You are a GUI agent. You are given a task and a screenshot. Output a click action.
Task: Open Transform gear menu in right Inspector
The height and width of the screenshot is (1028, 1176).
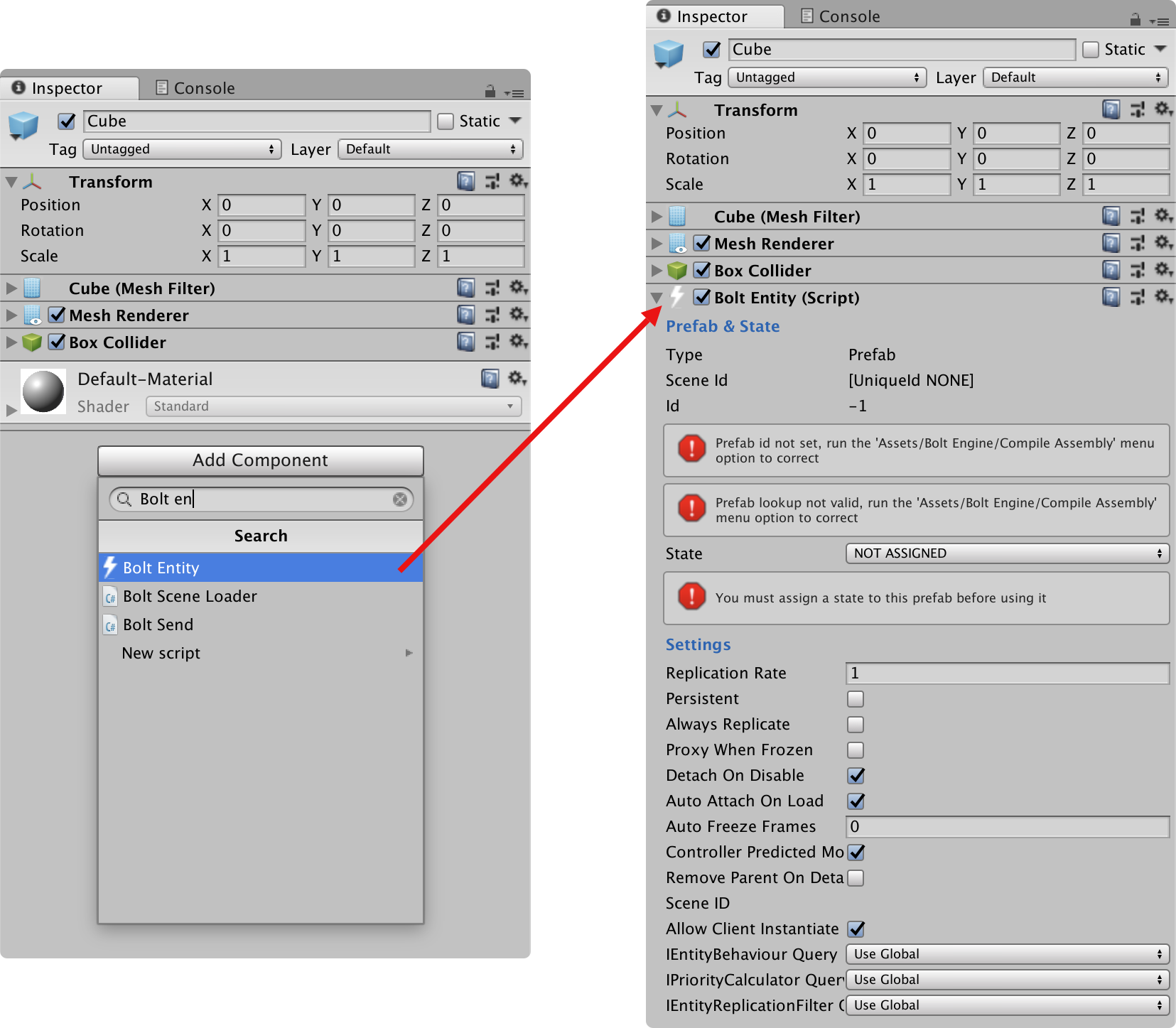[1163, 109]
